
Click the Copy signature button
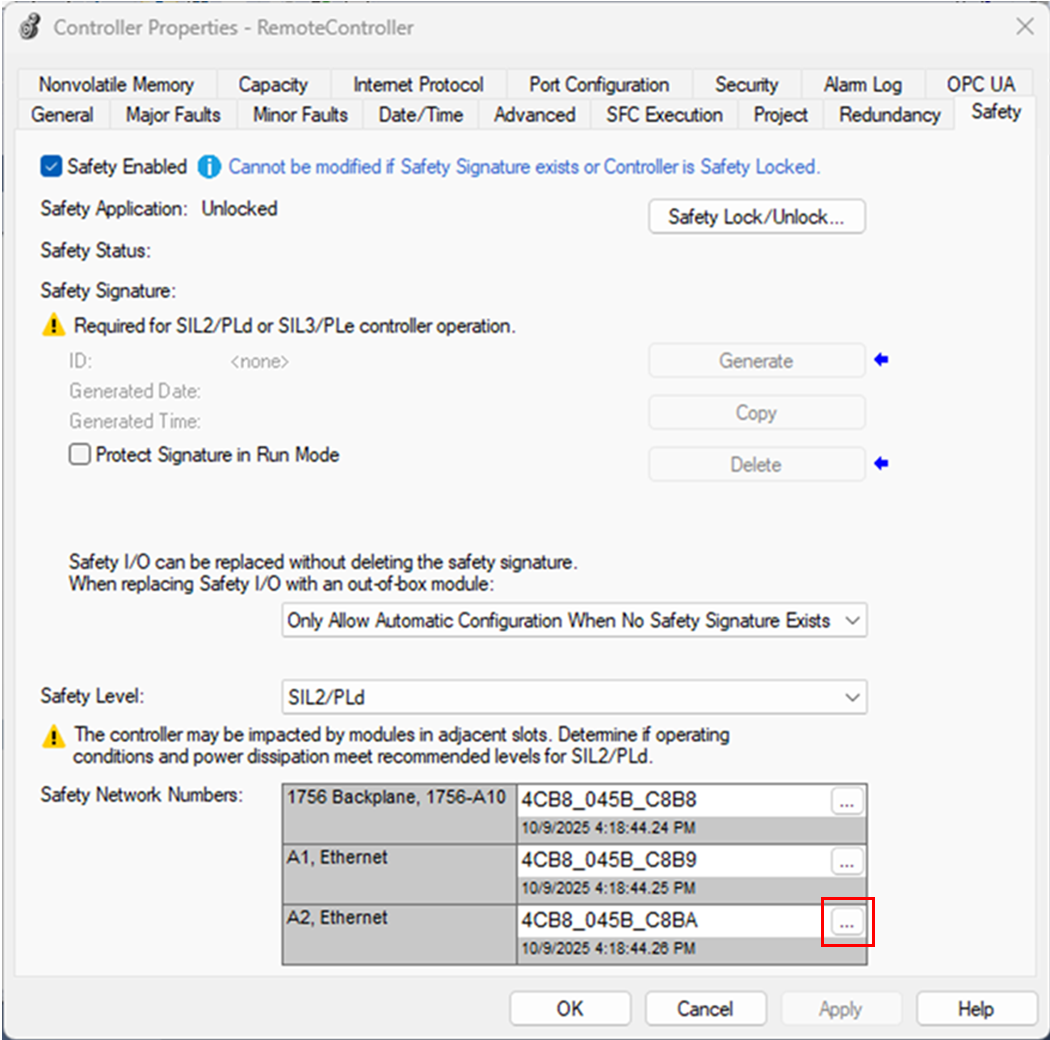coord(757,413)
